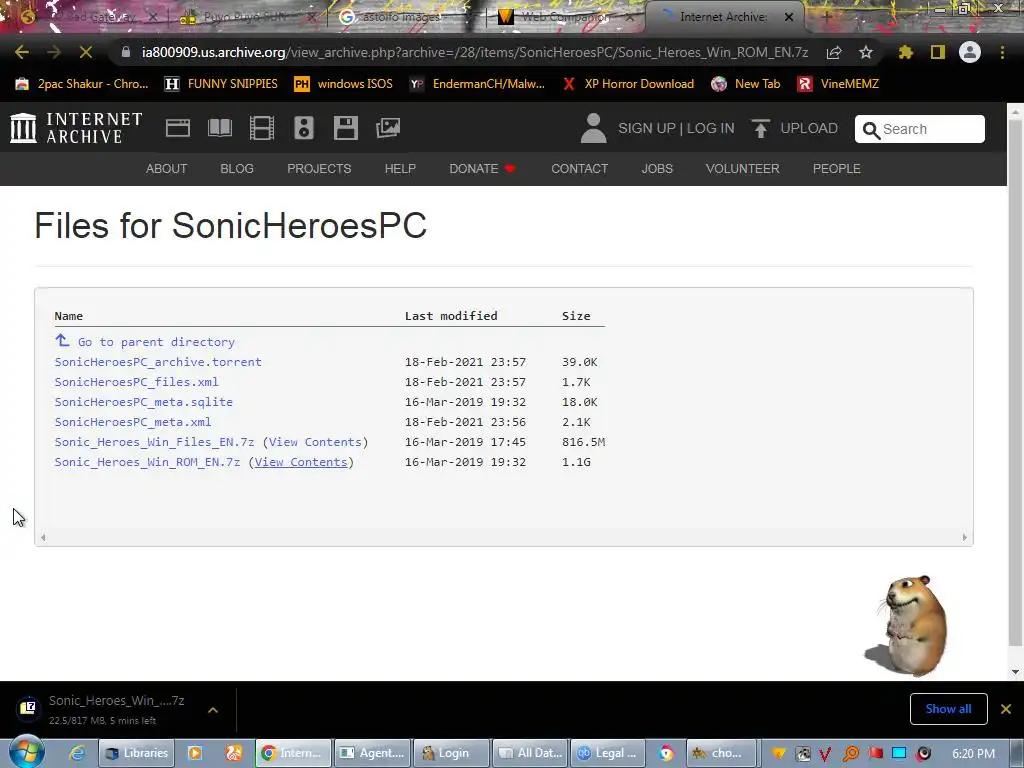This screenshot has width=1024, height=768.
Task: Download Sonic_Heroes_Win_ROM_EN.7z
Action: coord(147,462)
